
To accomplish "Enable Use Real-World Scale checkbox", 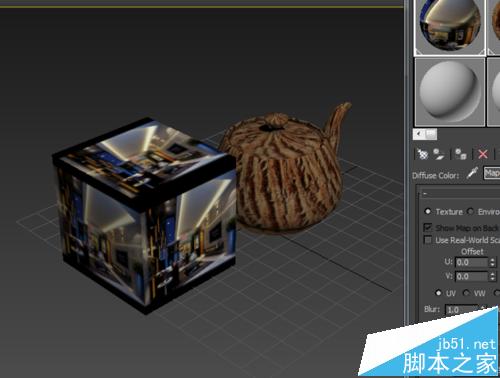I will tap(427, 240).
